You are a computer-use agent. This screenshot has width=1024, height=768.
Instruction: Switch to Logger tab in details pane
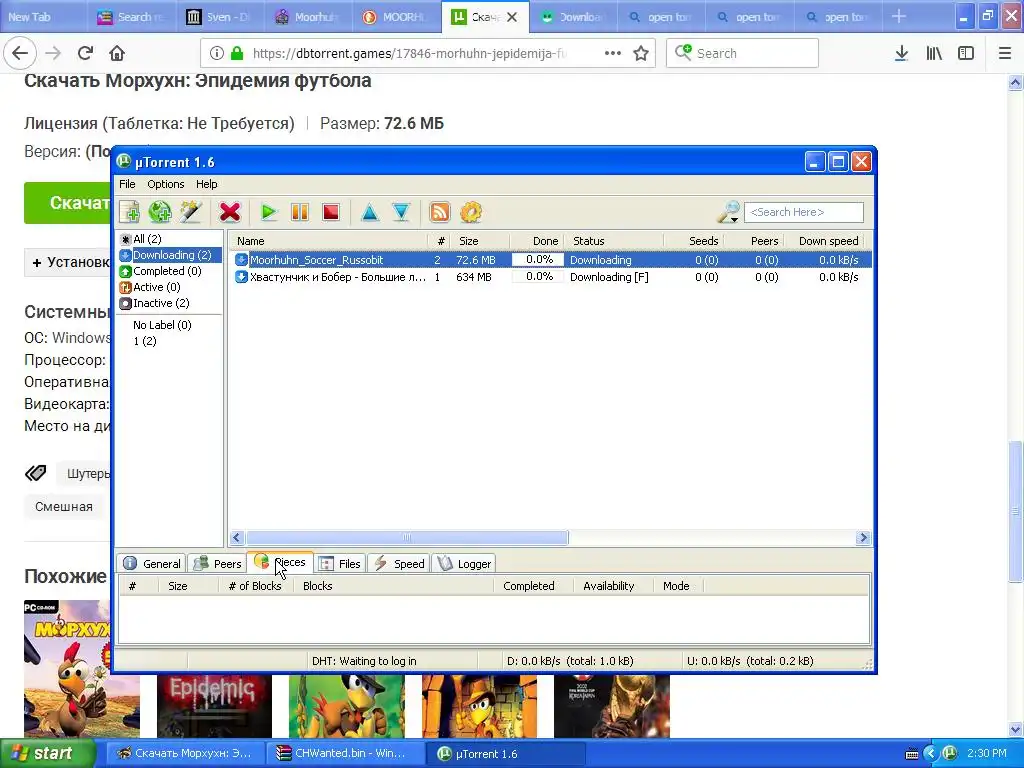[464, 564]
